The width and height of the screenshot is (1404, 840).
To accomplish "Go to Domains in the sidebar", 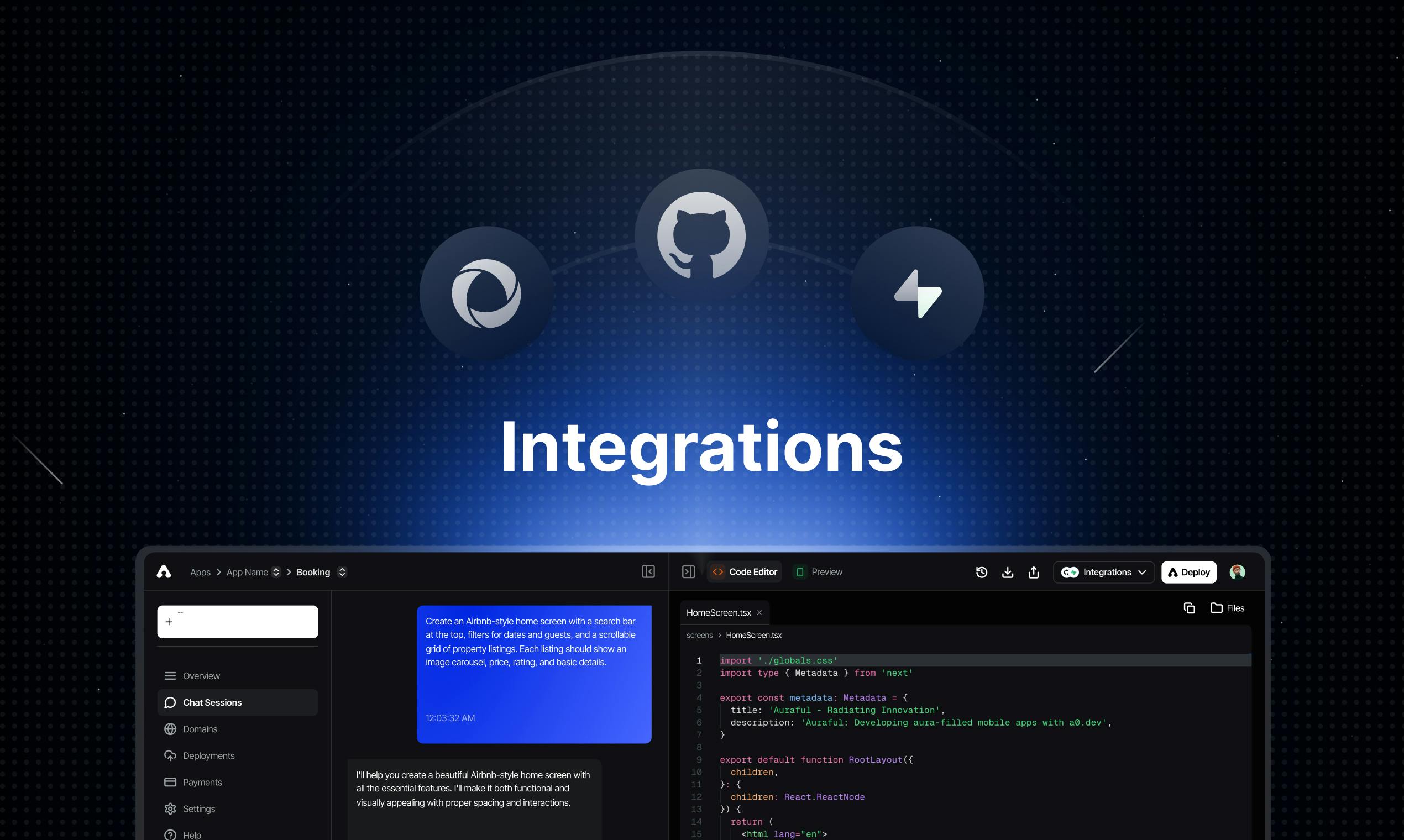I will click(238, 729).
